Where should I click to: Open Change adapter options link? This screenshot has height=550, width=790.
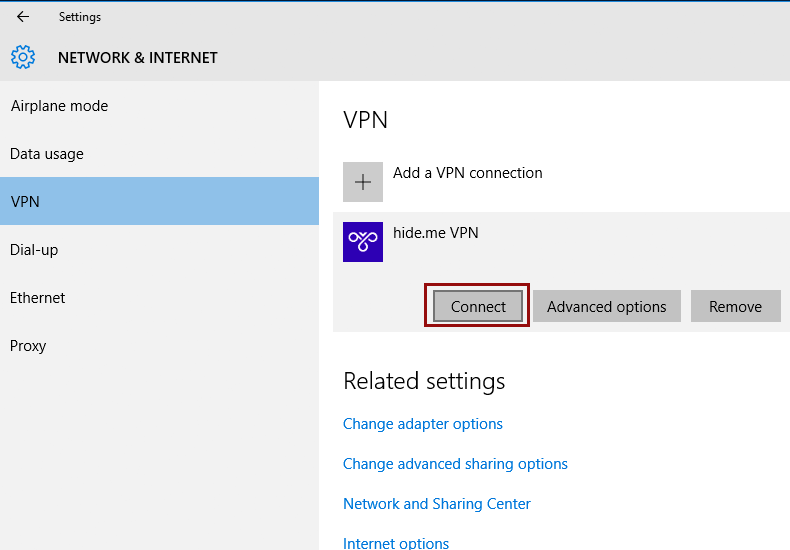point(423,424)
